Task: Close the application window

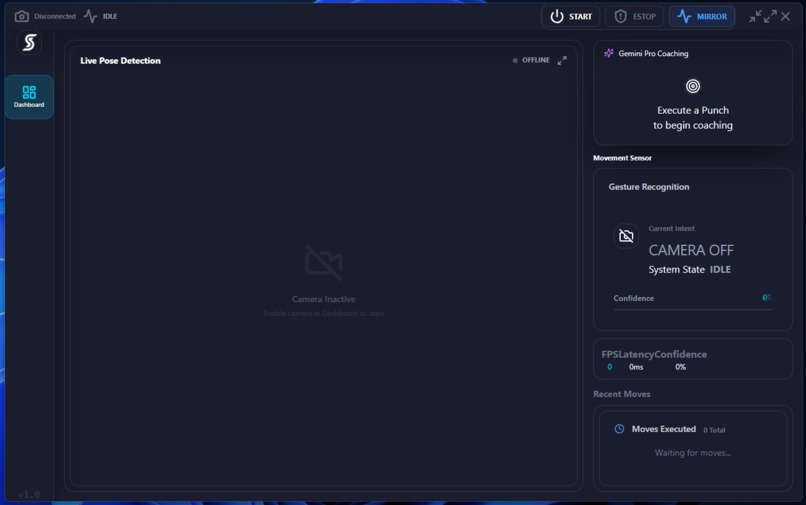Action: [785, 16]
